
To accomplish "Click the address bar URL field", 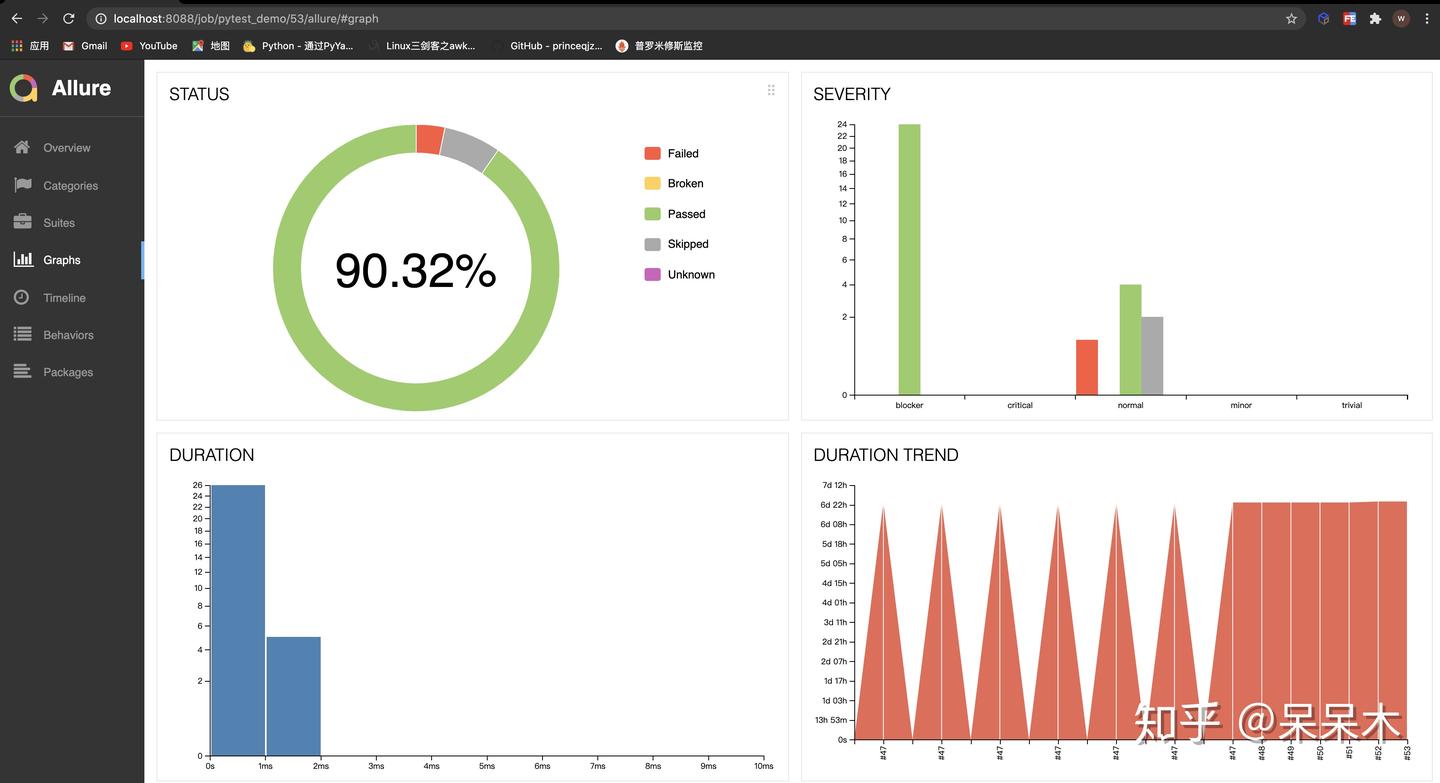I will (690, 18).
